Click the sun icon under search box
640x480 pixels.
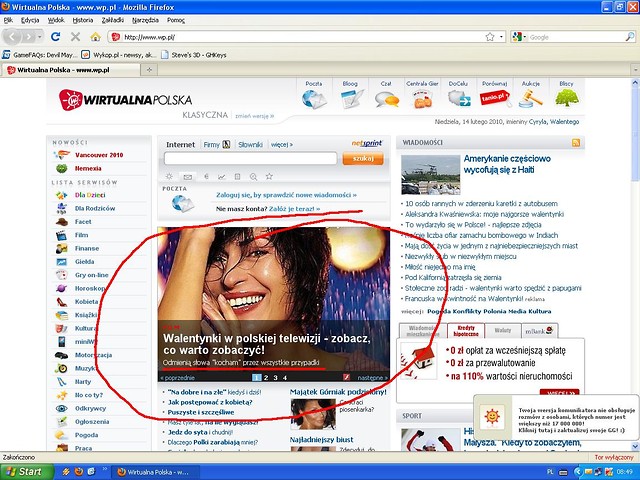coord(169,177)
